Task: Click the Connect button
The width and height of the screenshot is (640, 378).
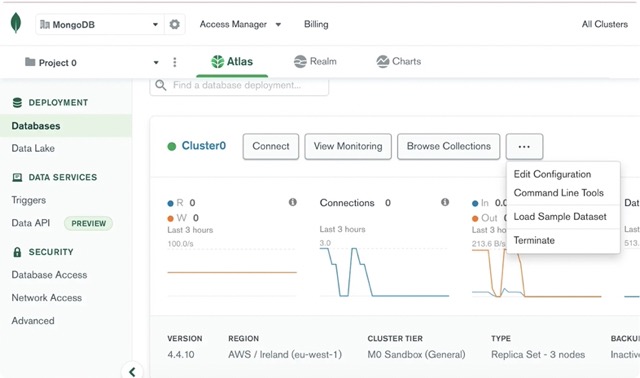Action: coord(271,146)
